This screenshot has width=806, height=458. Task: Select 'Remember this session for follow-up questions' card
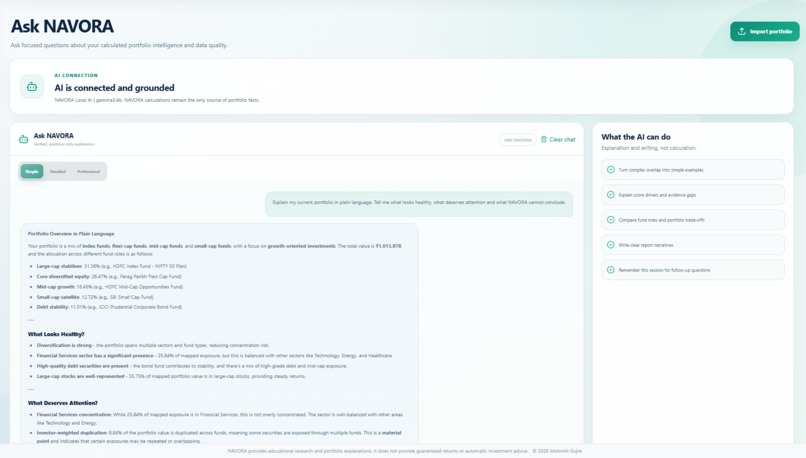click(693, 270)
